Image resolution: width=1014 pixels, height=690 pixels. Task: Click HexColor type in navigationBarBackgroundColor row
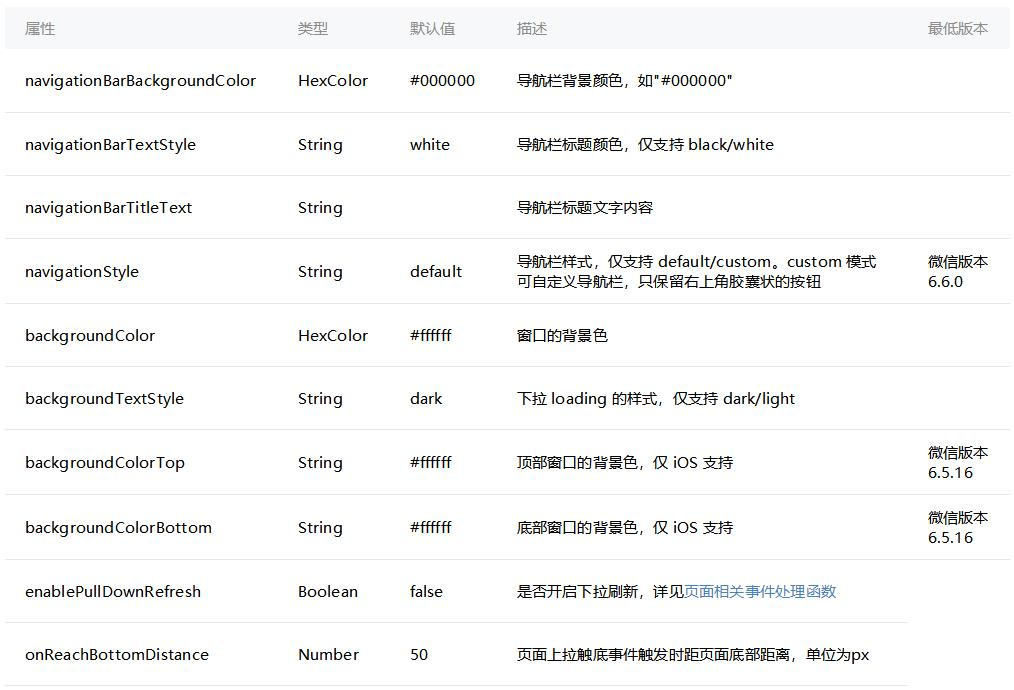(333, 81)
